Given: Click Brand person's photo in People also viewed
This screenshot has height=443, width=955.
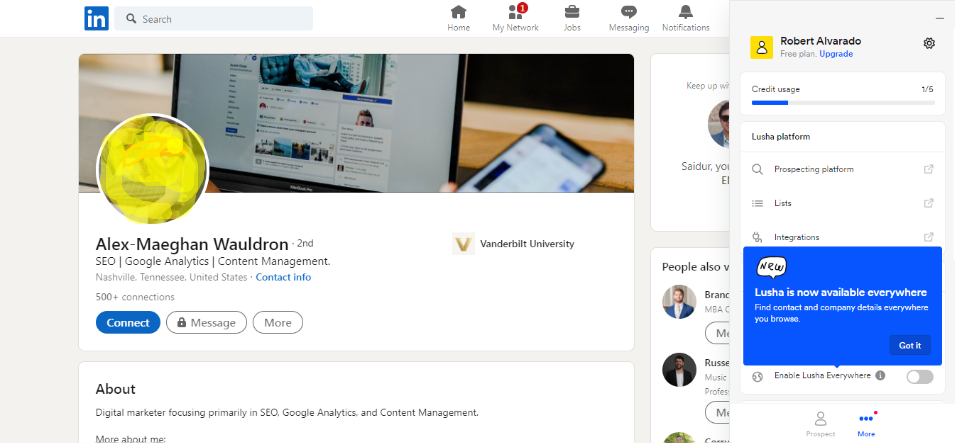Looking at the screenshot, I should [x=679, y=302].
